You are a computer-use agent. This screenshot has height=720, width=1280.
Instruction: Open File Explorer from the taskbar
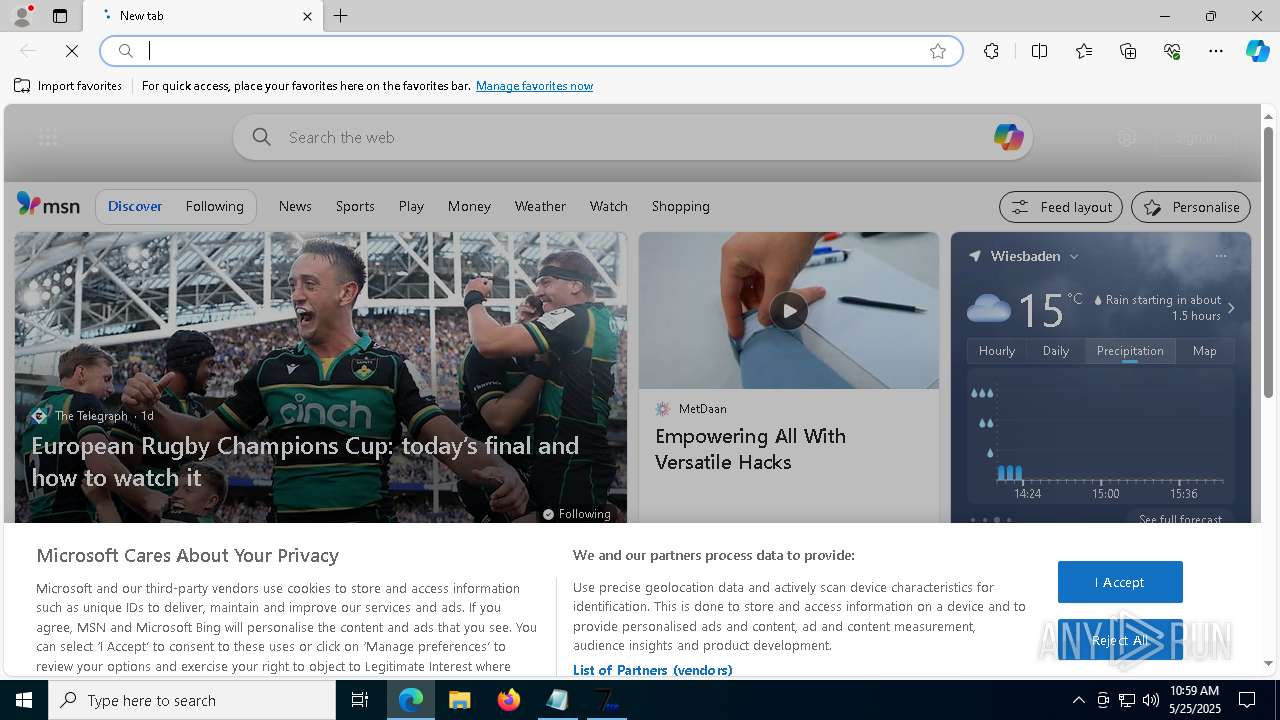(x=459, y=700)
